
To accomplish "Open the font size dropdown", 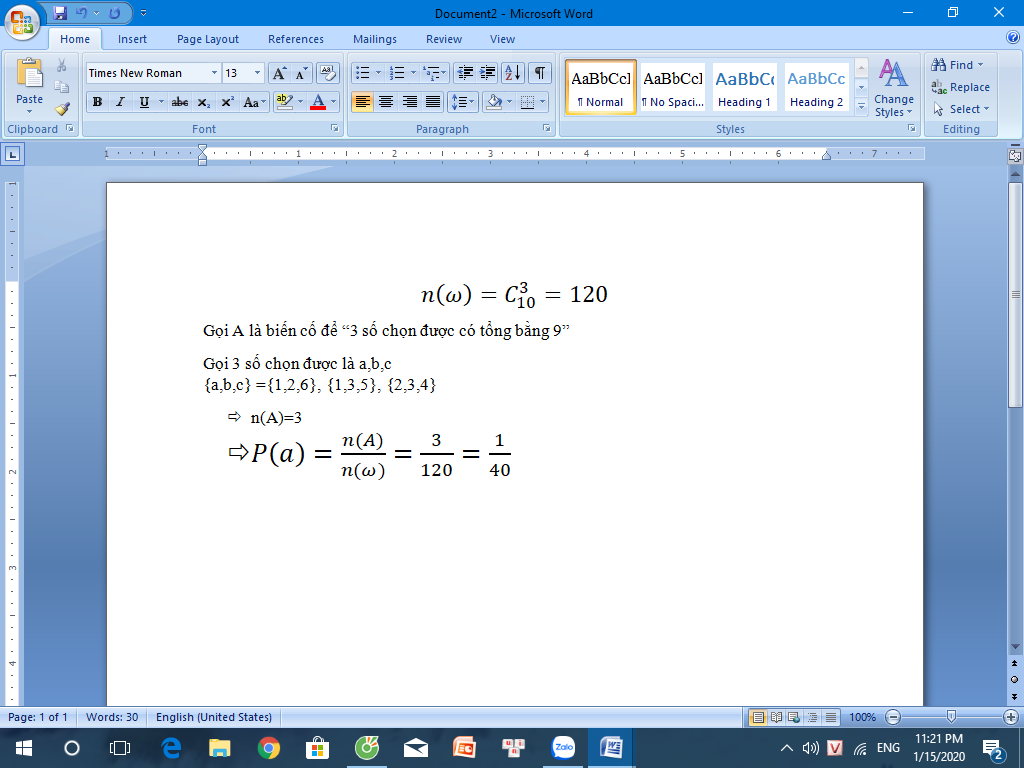I will [x=257, y=73].
